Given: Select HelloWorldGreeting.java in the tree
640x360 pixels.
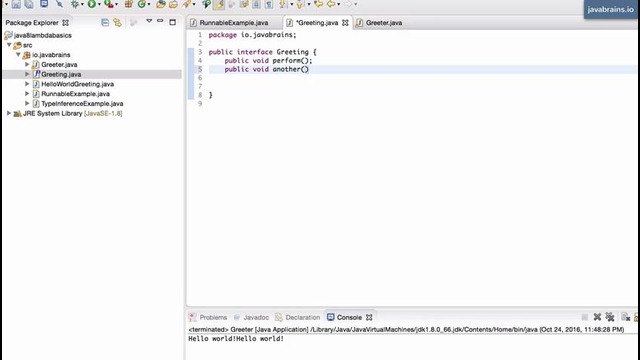Looking at the screenshot, I should tap(78, 84).
